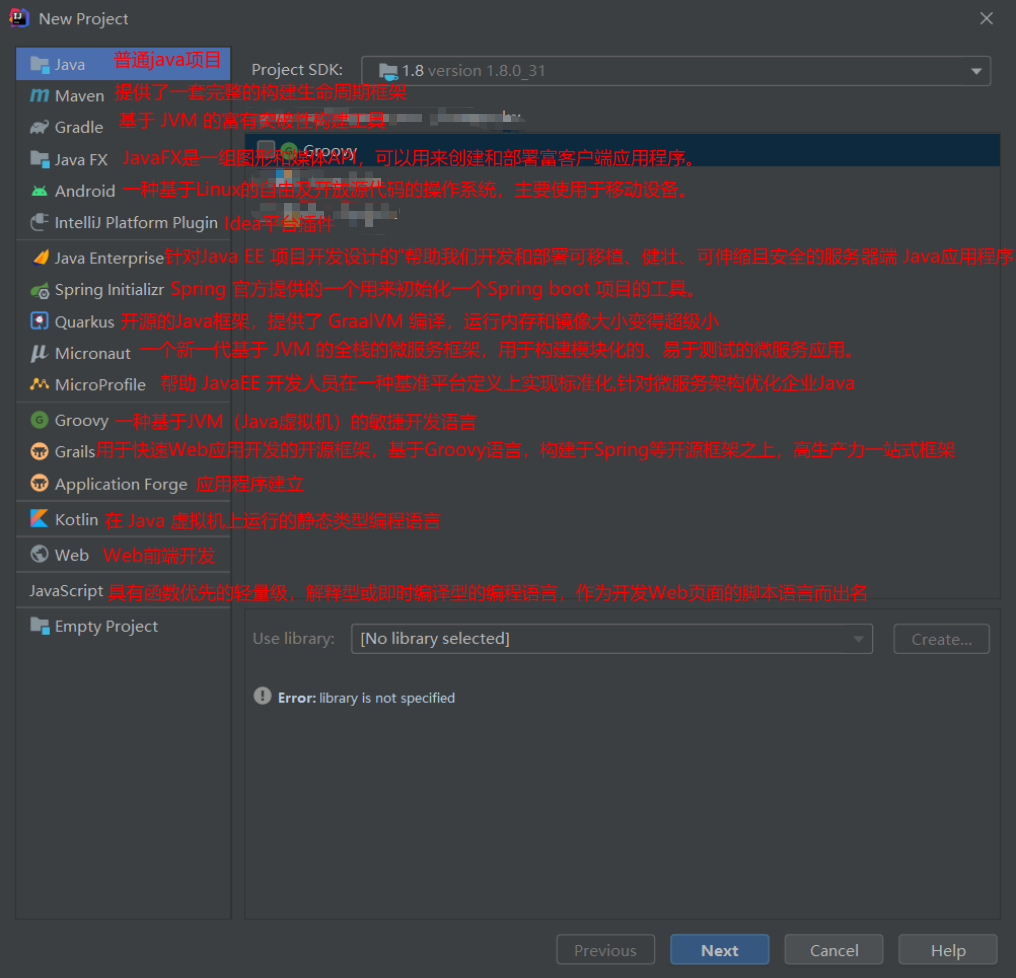This screenshot has width=1016, height=978.
Task: Close the New Project dialog
Action: tap(986, 18)
